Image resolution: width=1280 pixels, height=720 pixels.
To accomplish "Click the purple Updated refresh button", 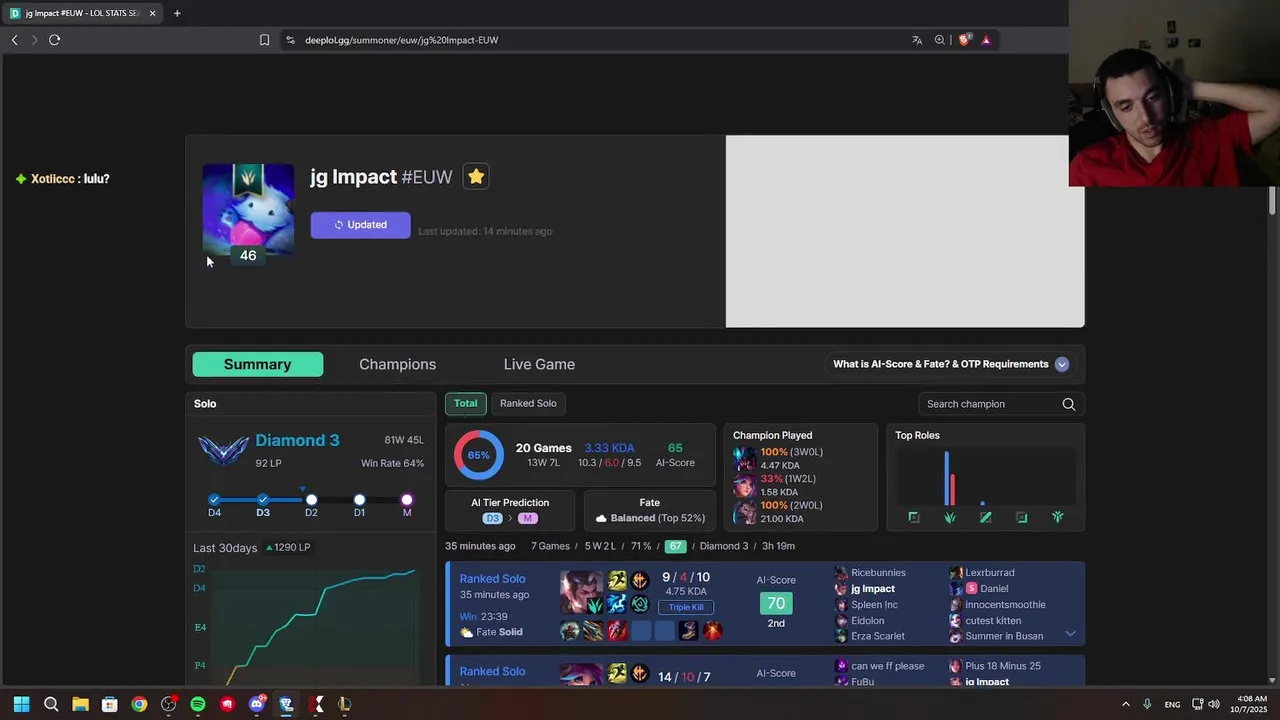I will [x=360, y=225].
